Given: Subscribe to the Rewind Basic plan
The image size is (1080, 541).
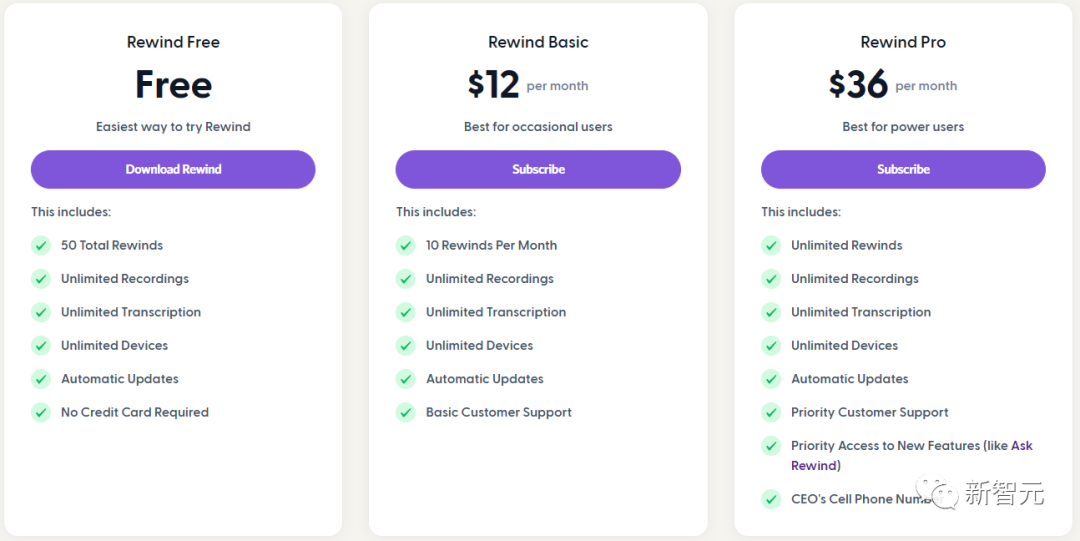Looking at the screenshot, I should [x=538, y=170].
